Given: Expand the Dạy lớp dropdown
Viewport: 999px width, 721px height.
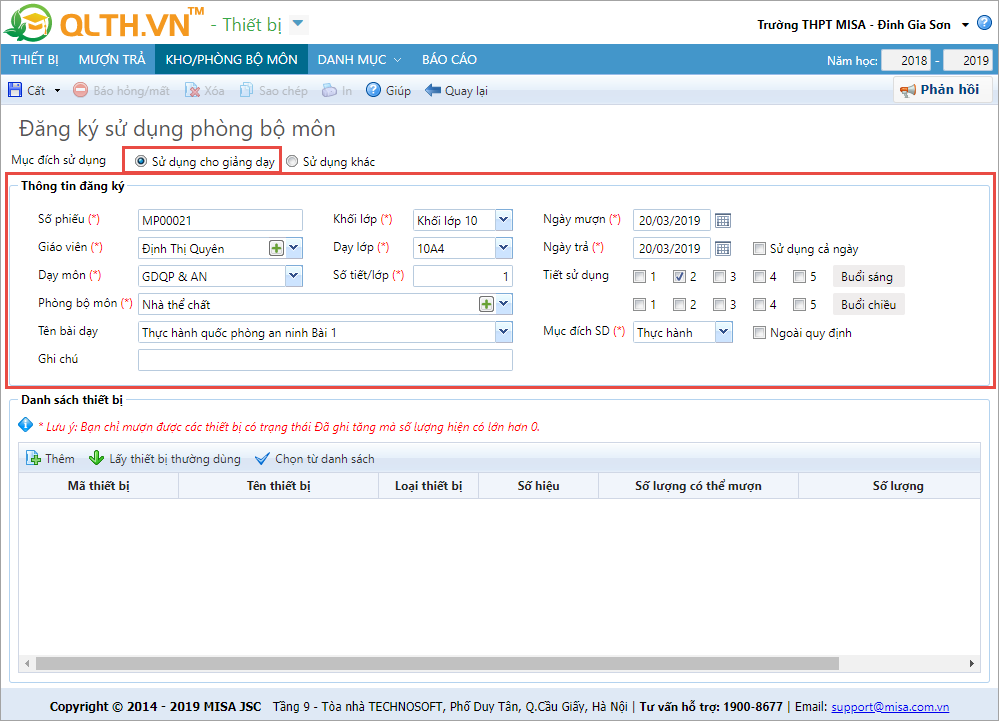Looking at the screenshot, I should [504, 248].
